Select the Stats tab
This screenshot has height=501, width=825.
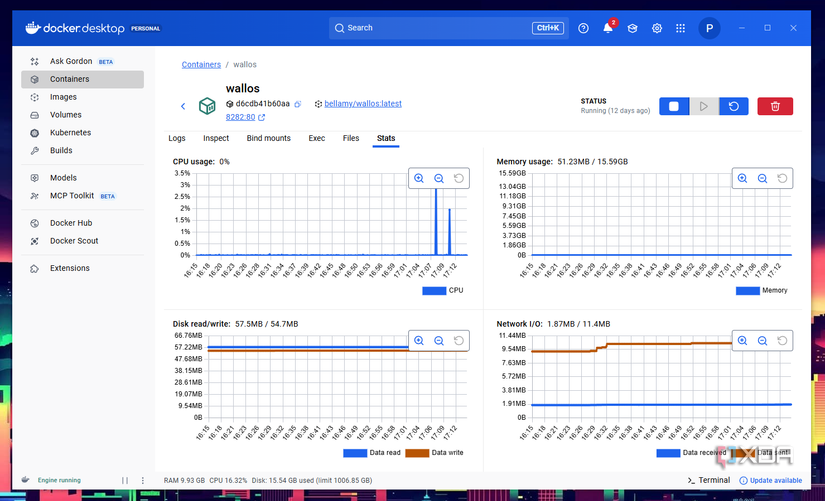click(386, 138)
